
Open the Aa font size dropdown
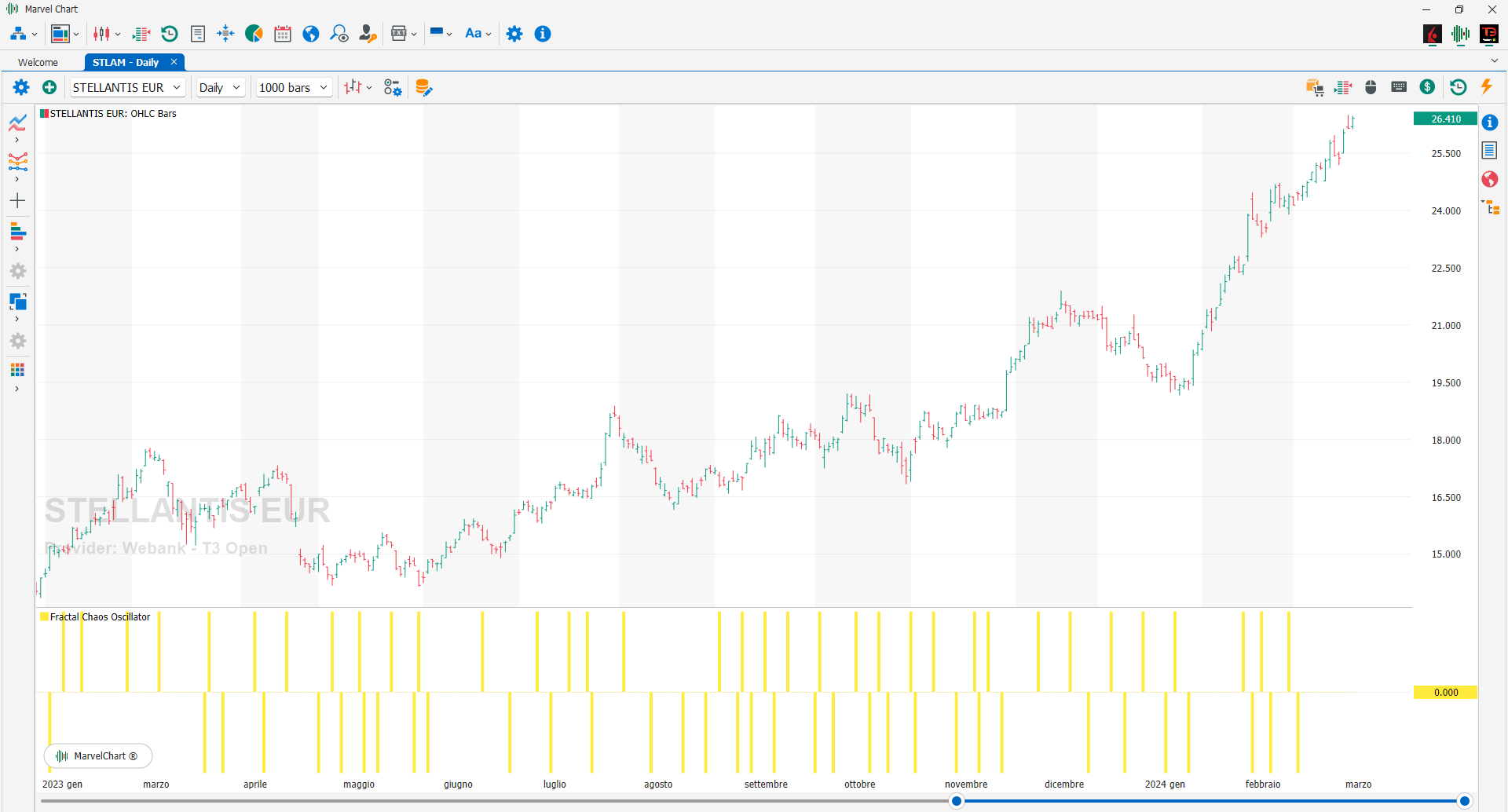pyautogui.click(x=478, y=34)
